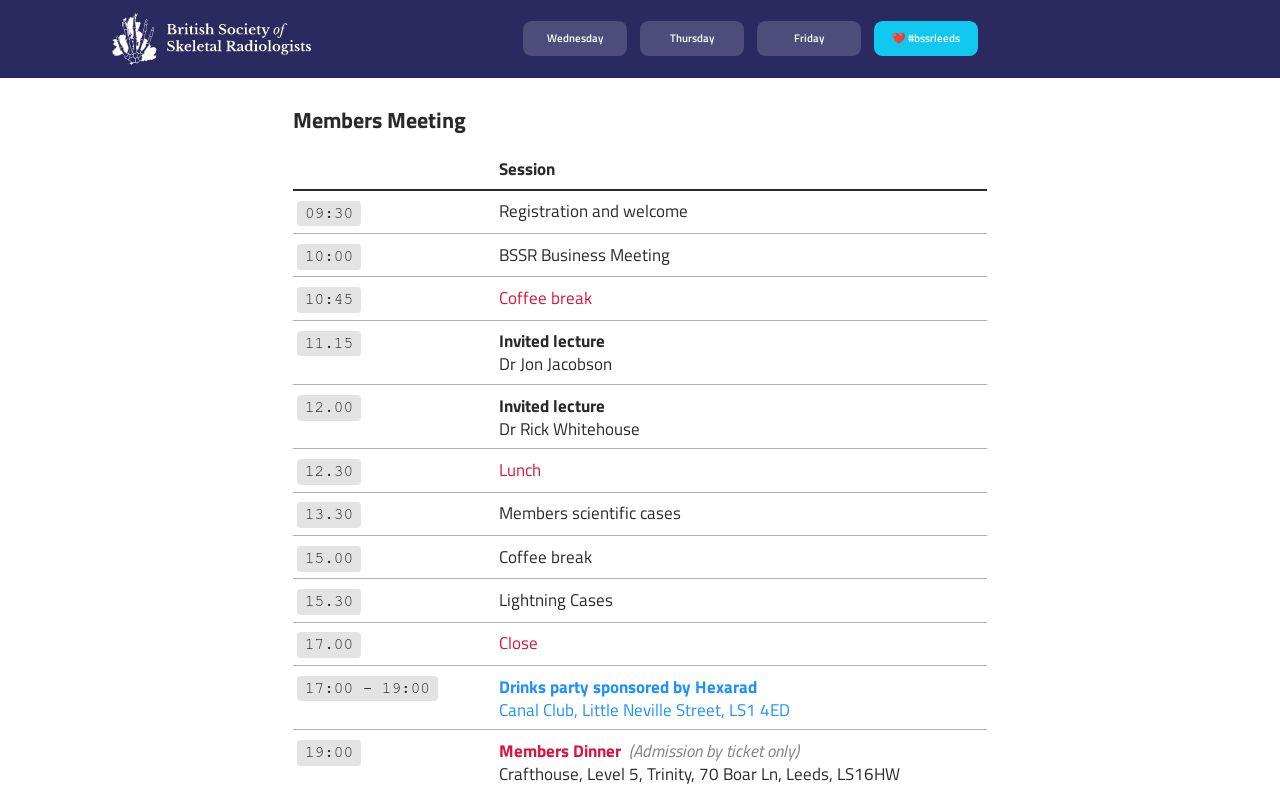Open the Canal Club address link

coord(644,710)
